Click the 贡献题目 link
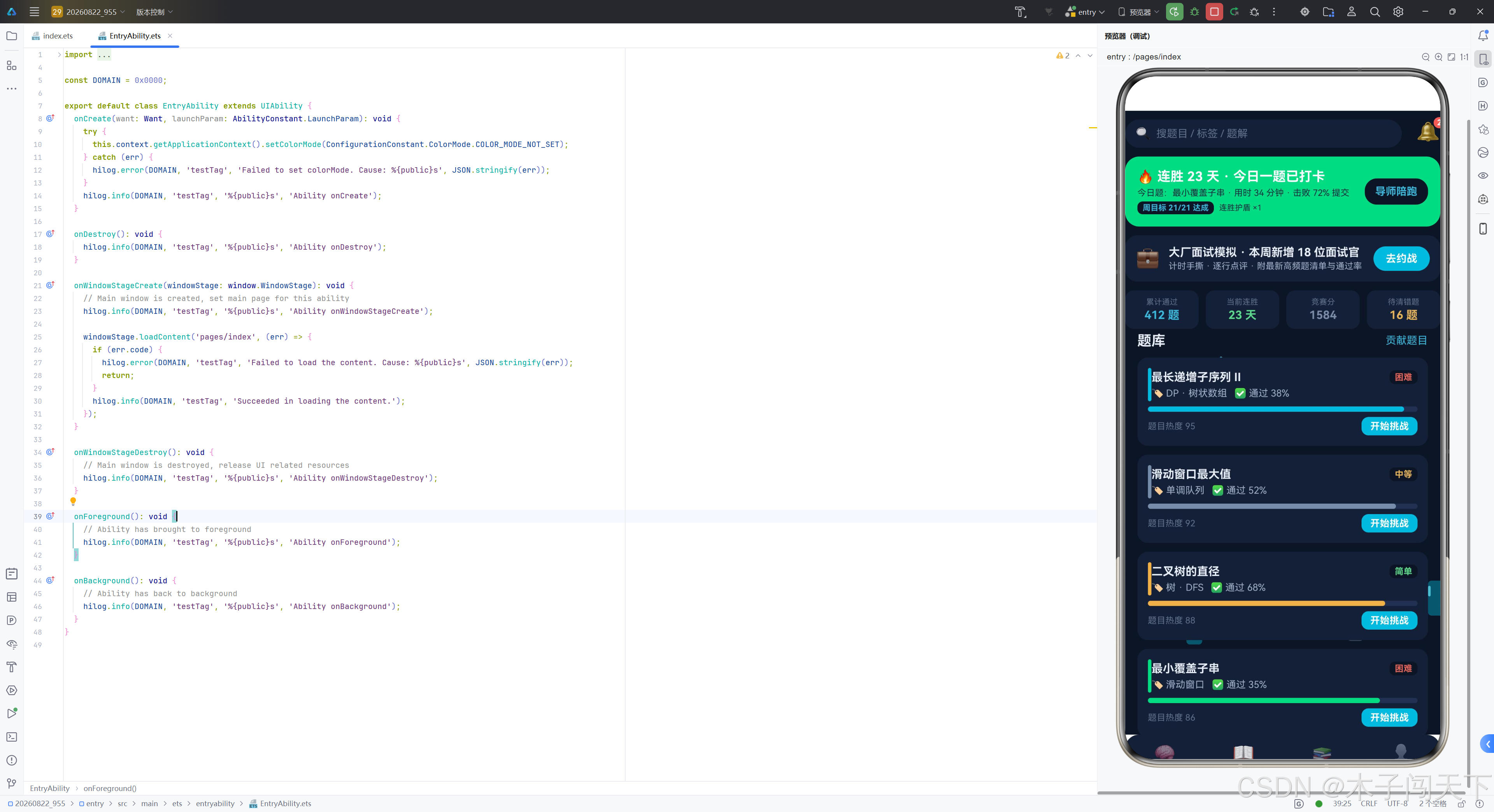Screen dimensions: 1494x812 (x=1406, y=340)
